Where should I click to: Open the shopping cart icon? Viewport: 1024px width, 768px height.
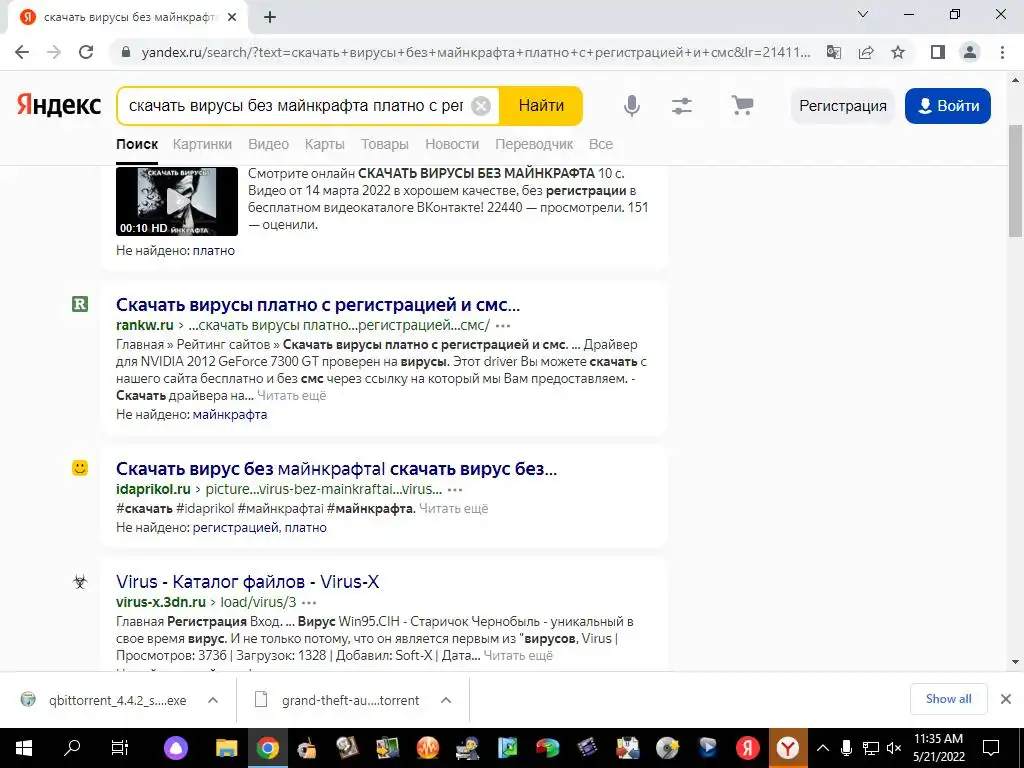point(742,105)
